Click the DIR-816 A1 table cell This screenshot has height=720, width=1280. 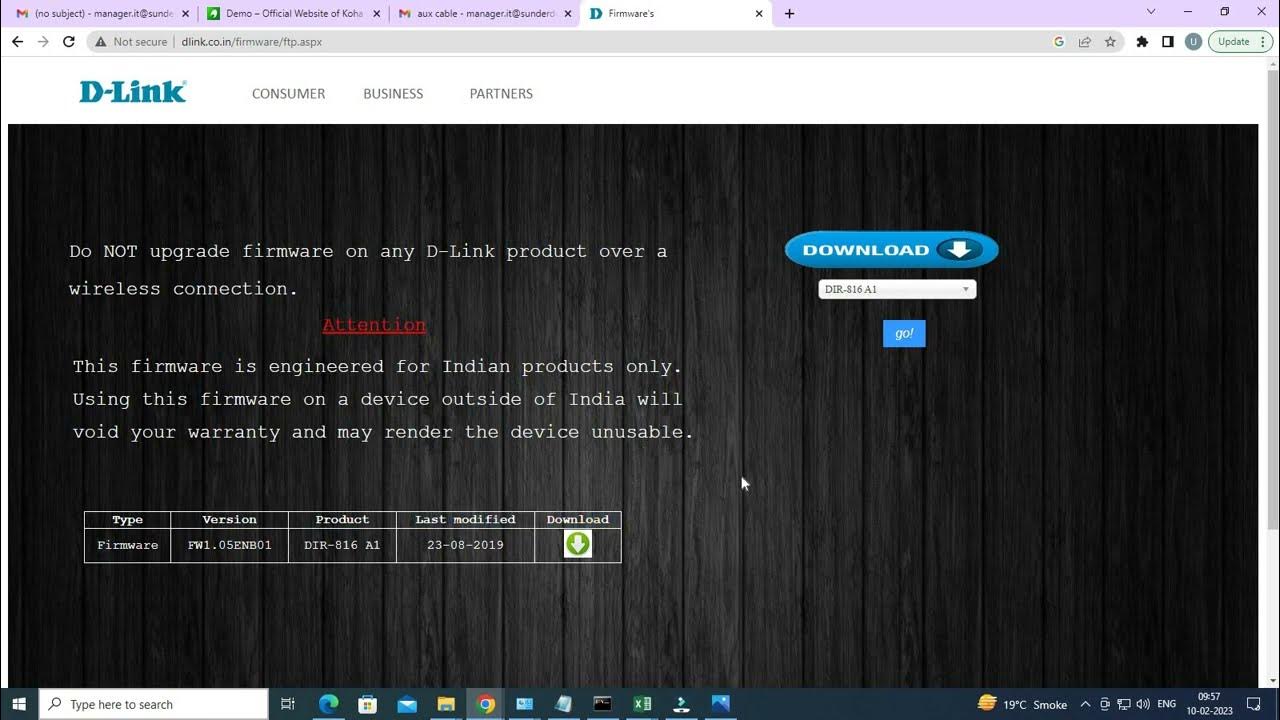pos(342,545)
